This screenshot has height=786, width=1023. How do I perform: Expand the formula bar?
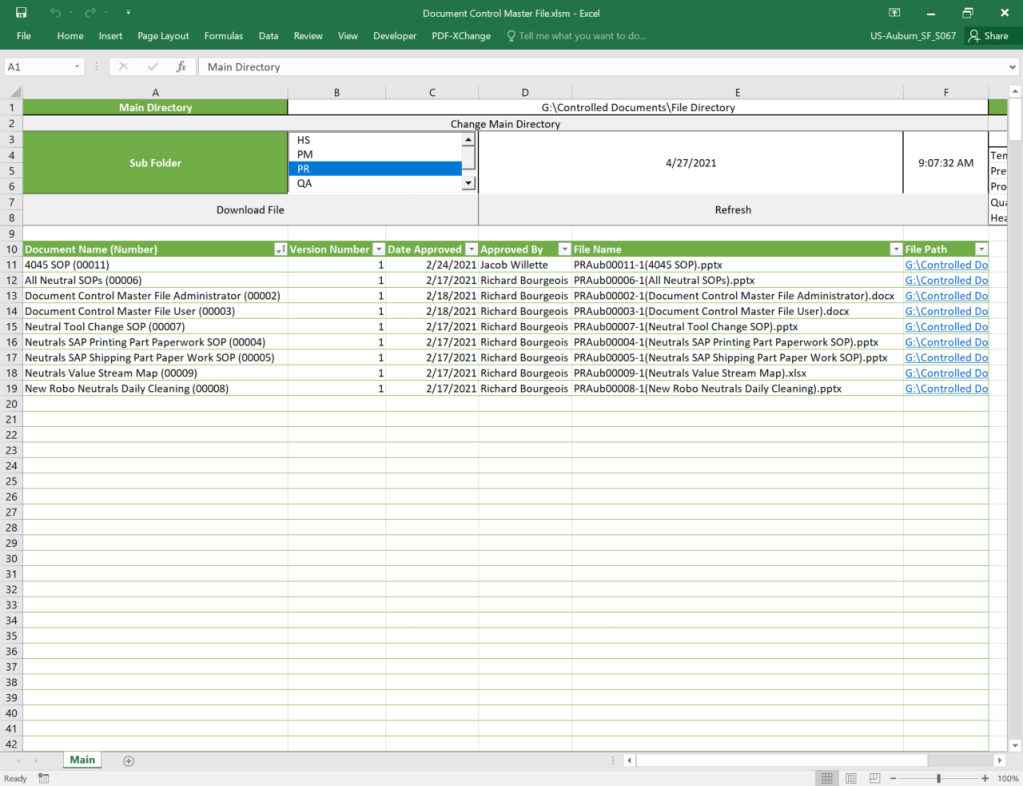pos(1012,67)
